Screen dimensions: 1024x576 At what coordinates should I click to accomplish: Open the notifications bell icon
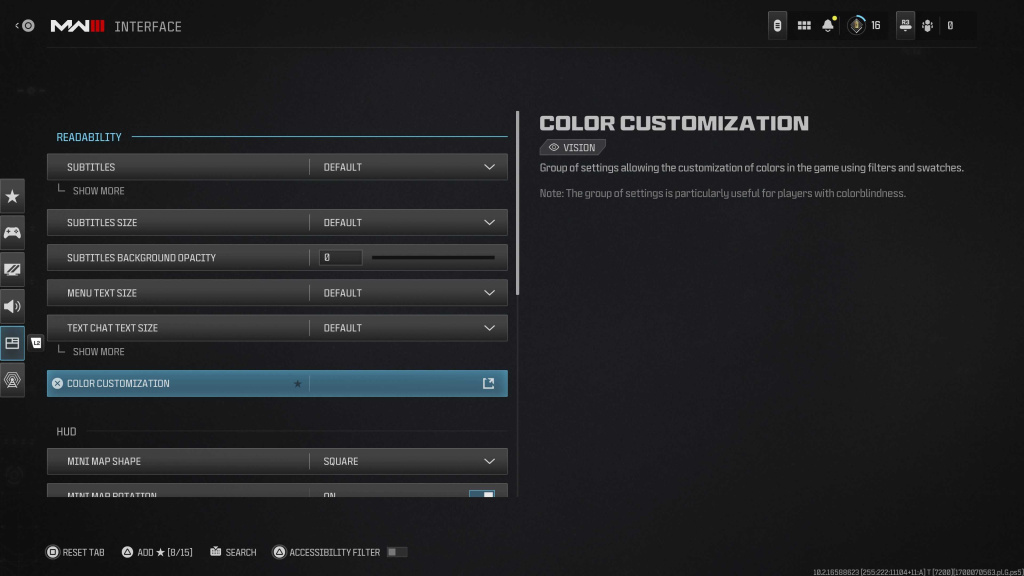[x=828, y=26]
